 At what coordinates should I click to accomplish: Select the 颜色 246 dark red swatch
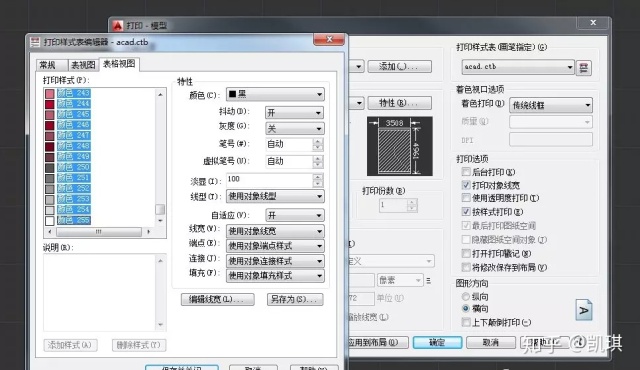(49, 125)
